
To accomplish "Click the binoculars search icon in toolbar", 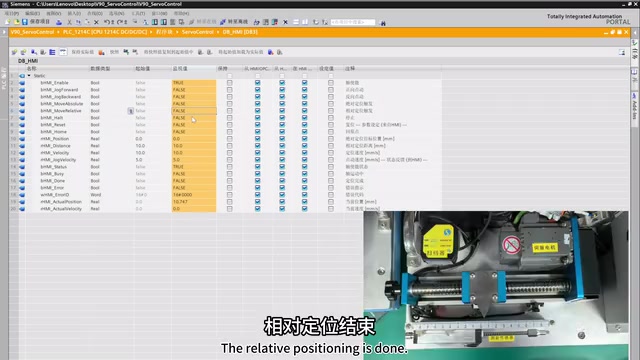I will coord(382,23).
